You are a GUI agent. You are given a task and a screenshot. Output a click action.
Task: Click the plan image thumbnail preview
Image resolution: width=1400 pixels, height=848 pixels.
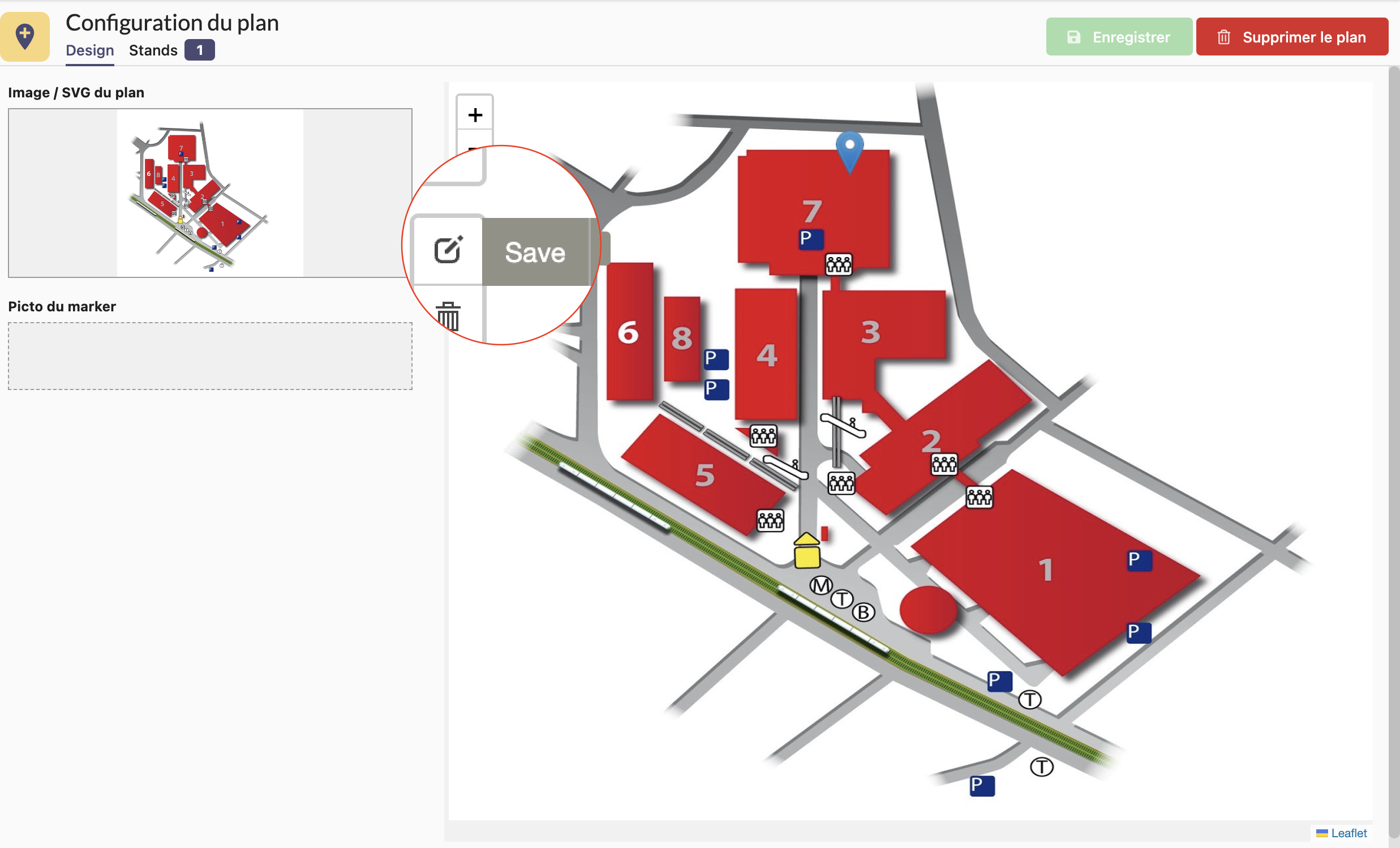coord(209,192)
